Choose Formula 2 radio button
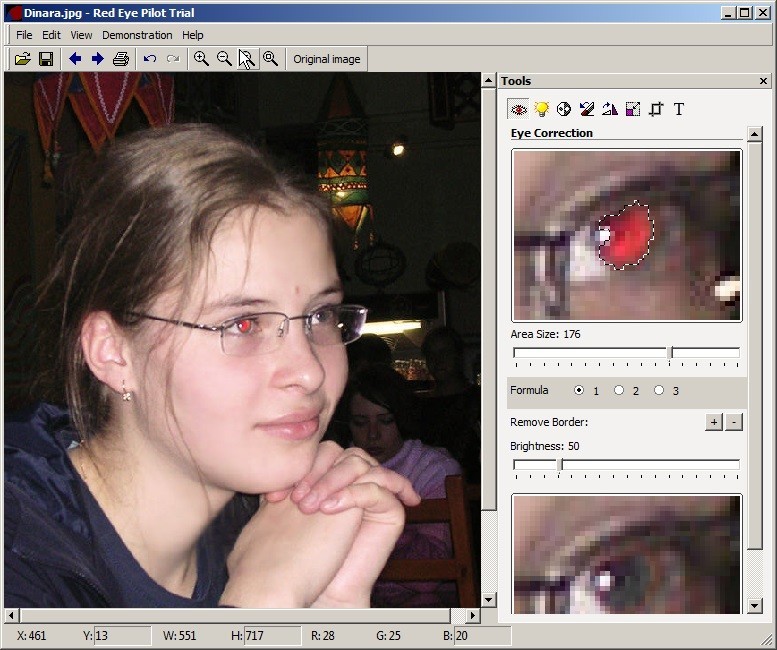The width and height of the screenshot is (777, 650). point(619,390)
